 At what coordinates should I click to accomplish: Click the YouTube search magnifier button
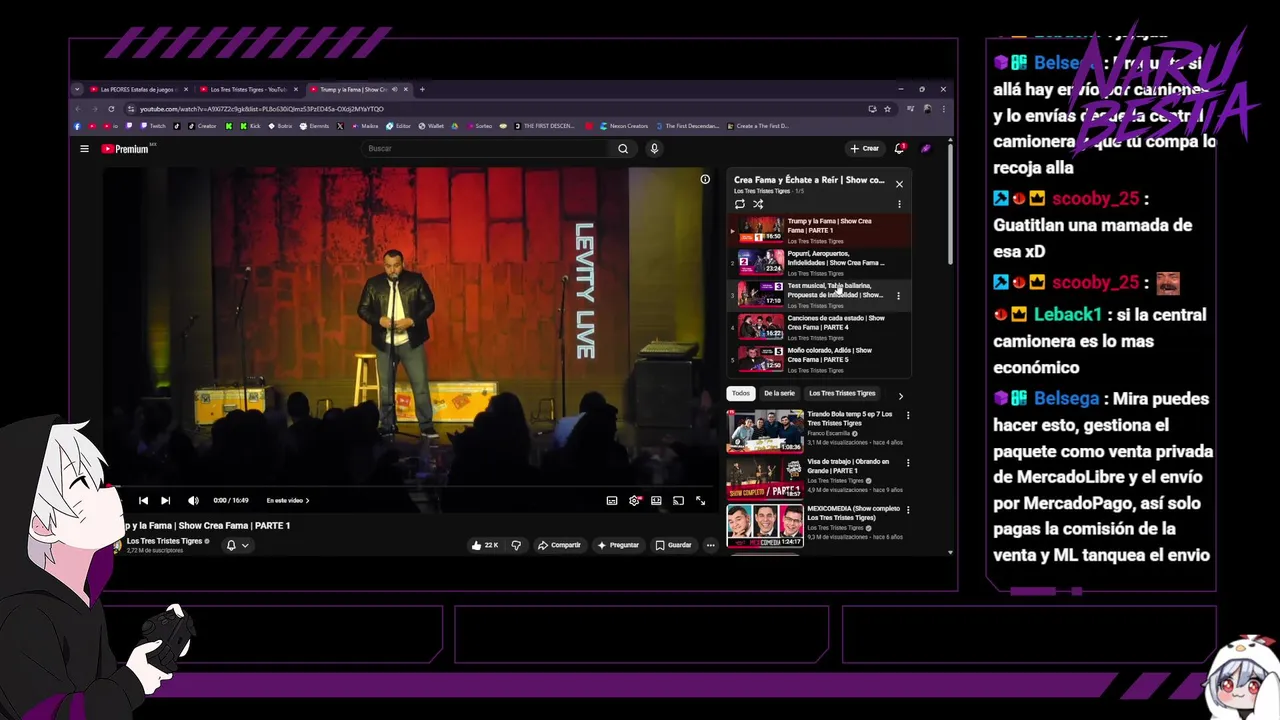tap(623, 149)
